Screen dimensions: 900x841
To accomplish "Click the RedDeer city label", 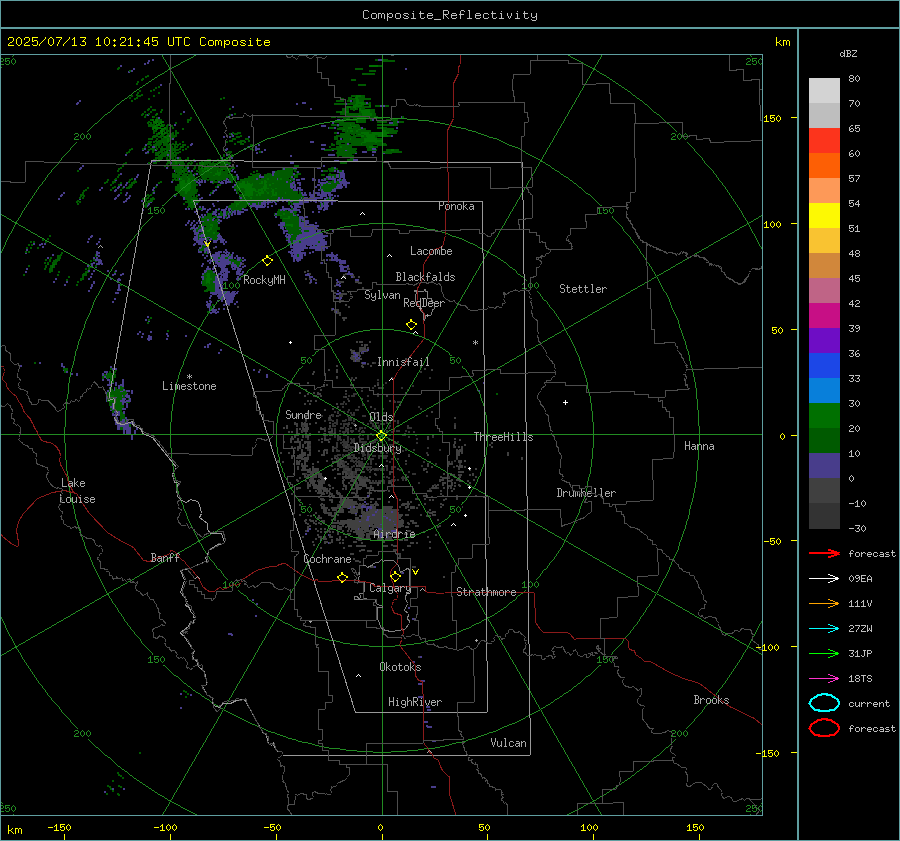I will pyautogui.click(x=424, y=303).
